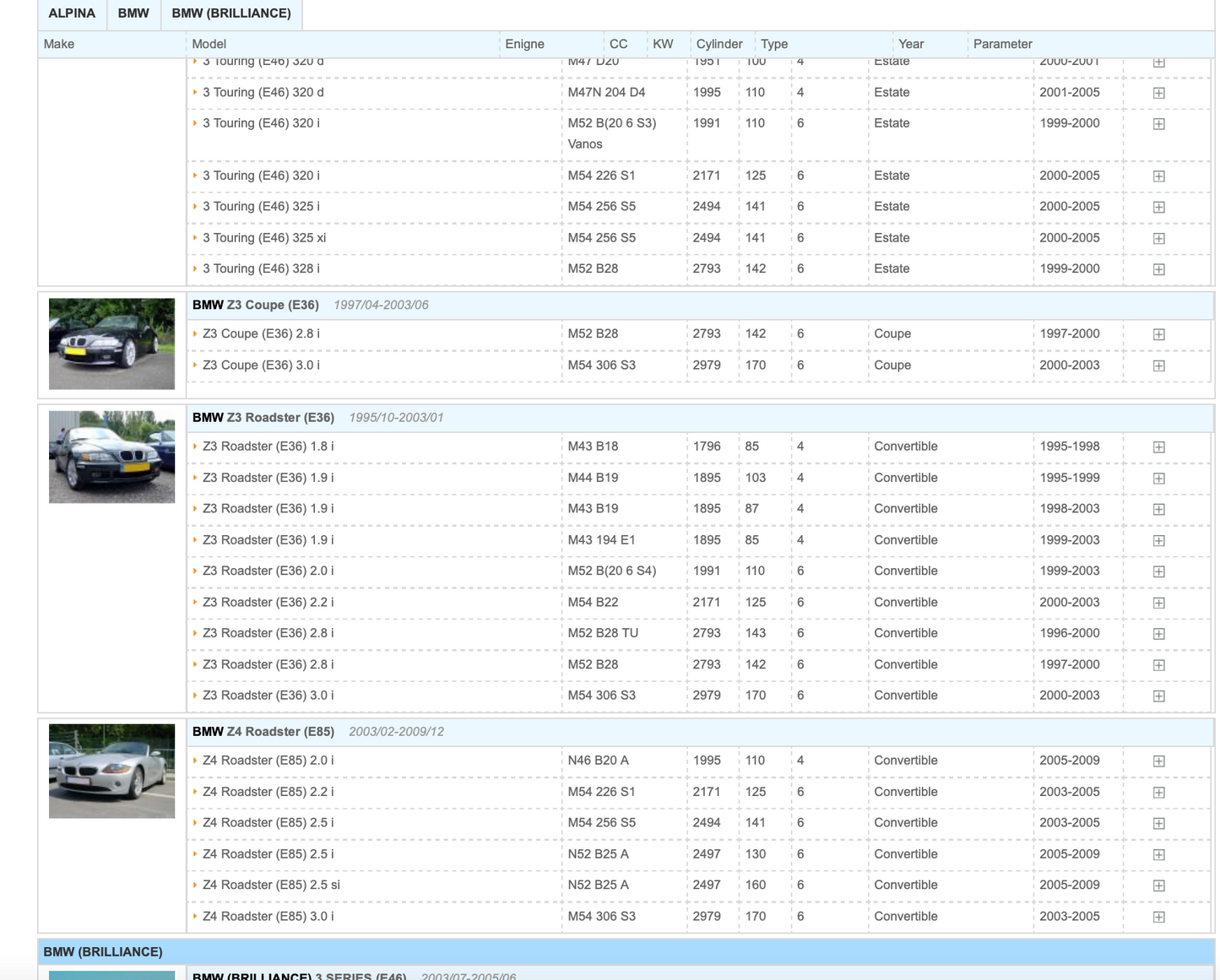The height and width of the screenshot is (980, 1220).
Task: Open plus icon for Z4 Roadster 2.0 i
Action: point(1158,761)
